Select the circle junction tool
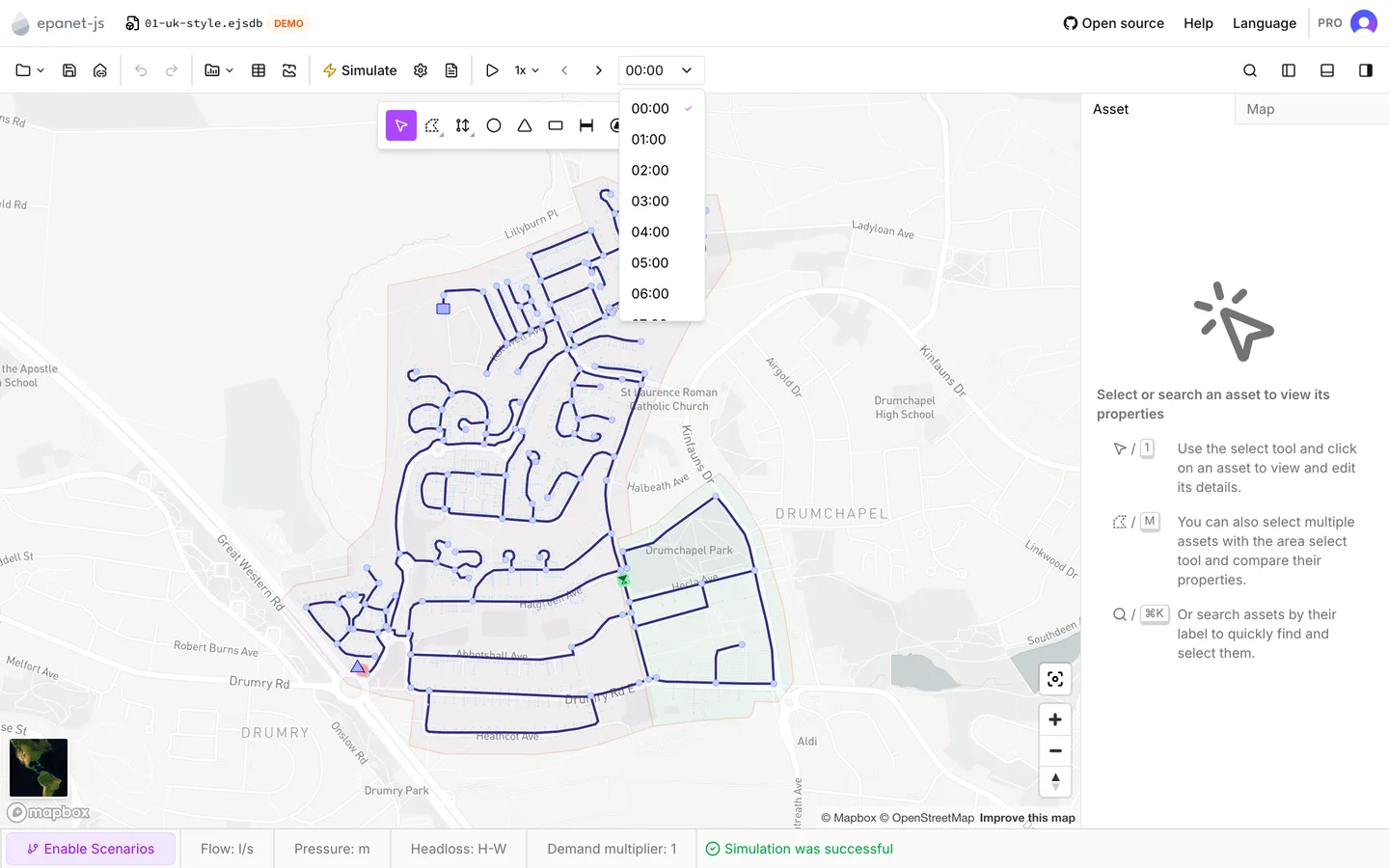This screenshot has height=868, width=1389. 494,125
